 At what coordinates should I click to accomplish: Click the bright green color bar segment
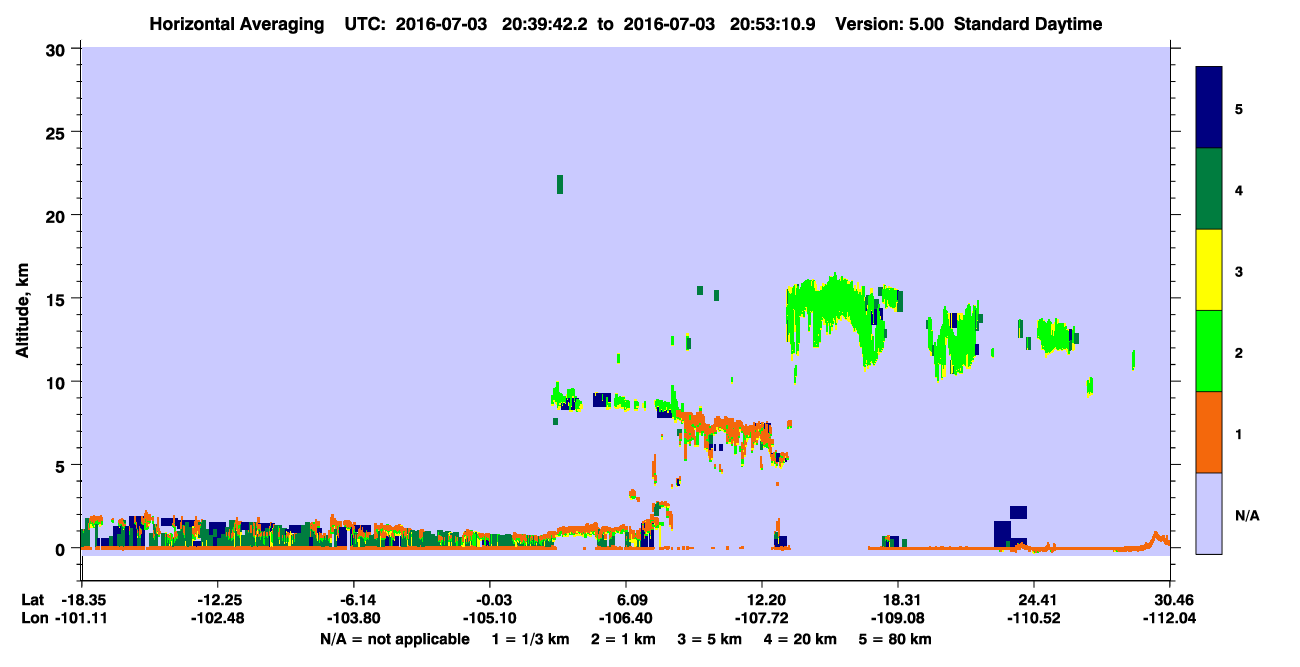(1209, 351)
